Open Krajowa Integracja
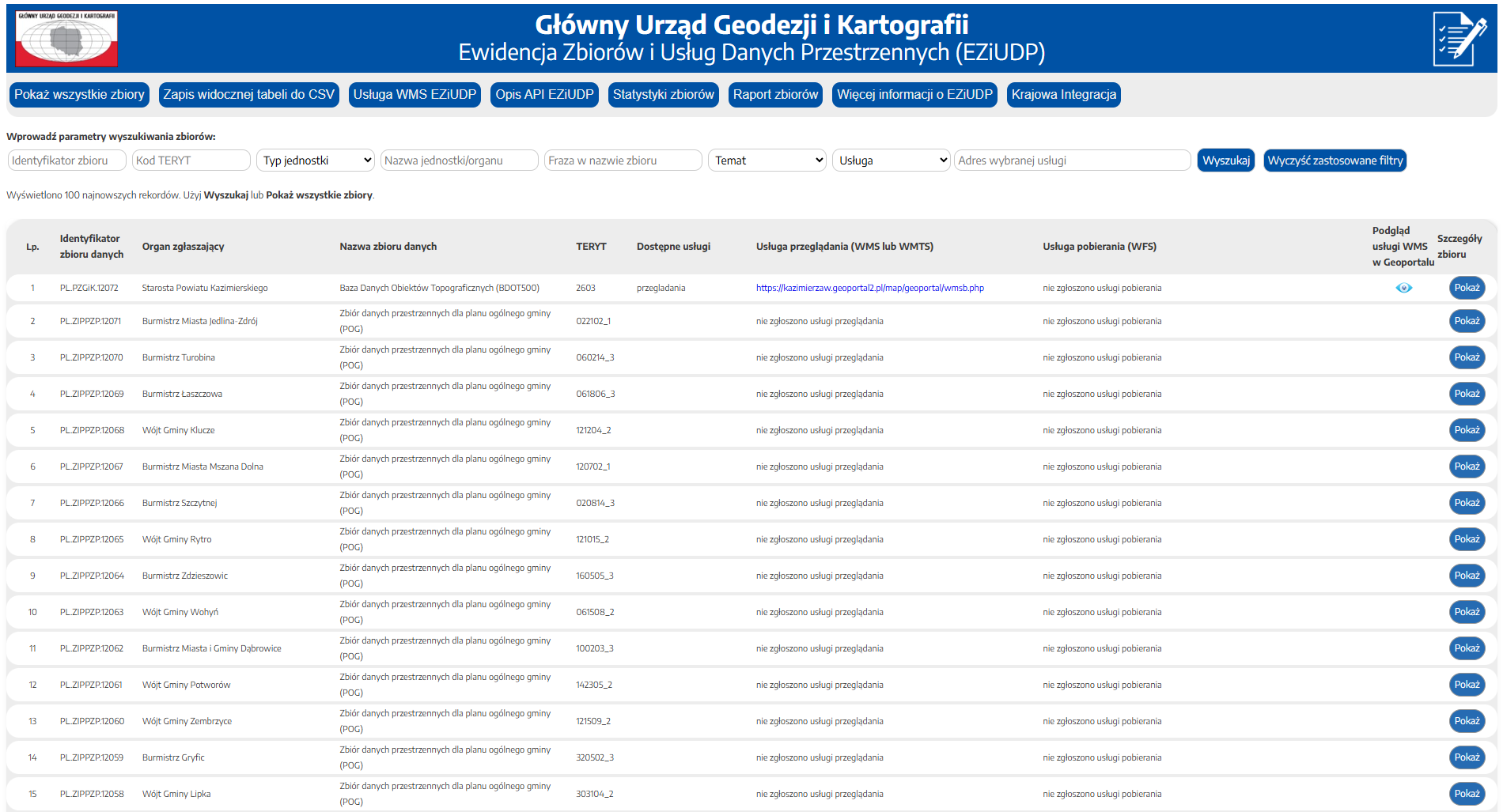Viewport: 1503px width, 812px height. [x=1064, y=95]
